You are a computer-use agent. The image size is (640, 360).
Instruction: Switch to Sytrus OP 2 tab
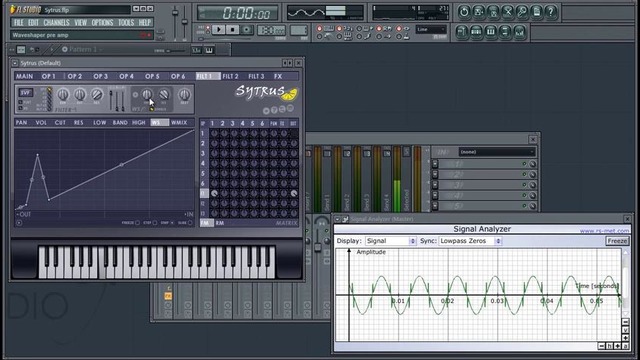pyautogui.click(x=74, y=76)
